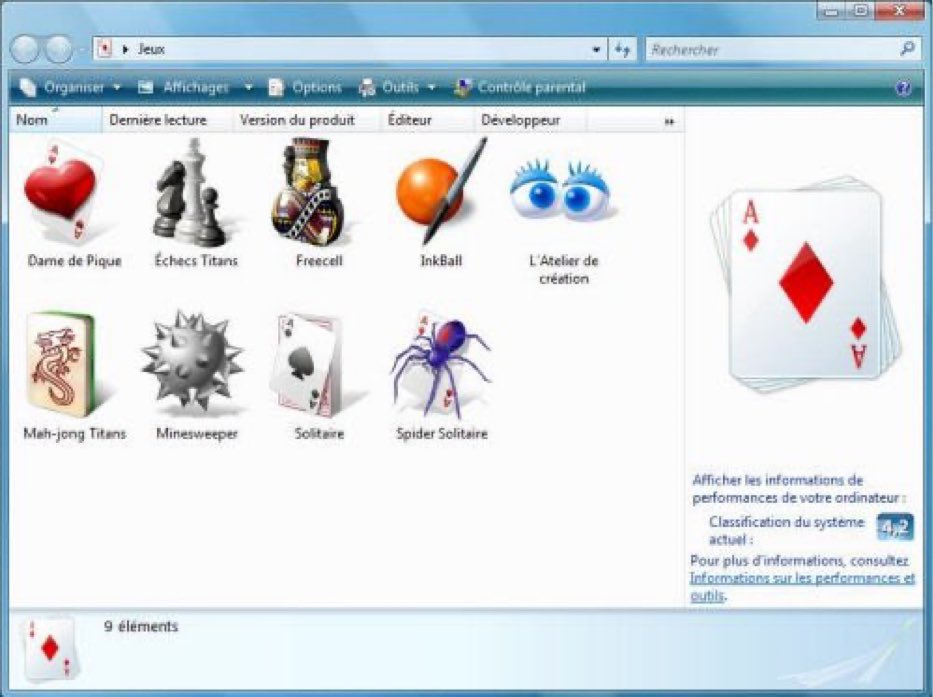Click the 9 éléments status text
Screen dimensions: 933x697
coord(141,626)
